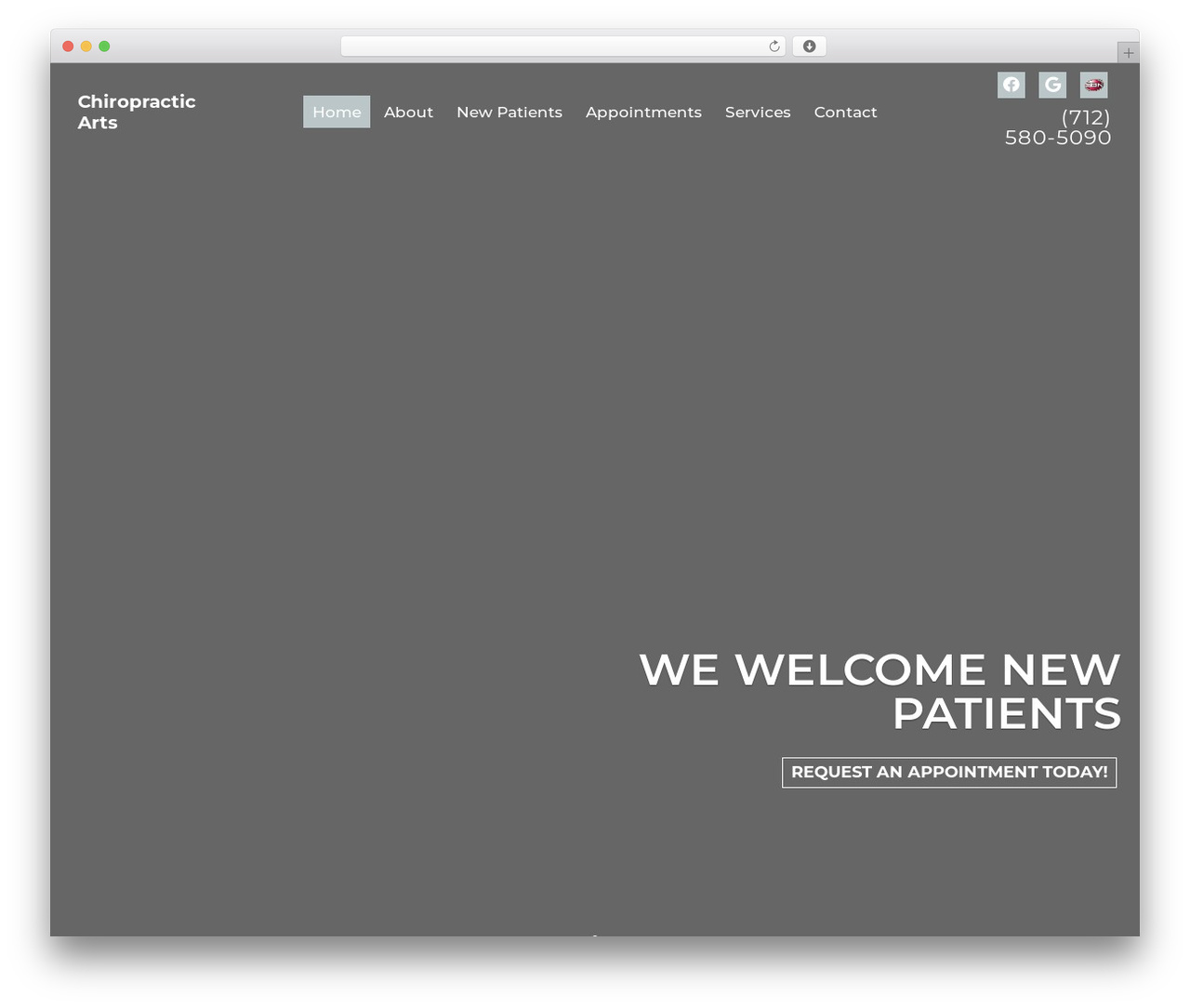Close the window with red button
This screenshot has height=1008, width=1190.
pyautogui.click(x=68, y=46)
